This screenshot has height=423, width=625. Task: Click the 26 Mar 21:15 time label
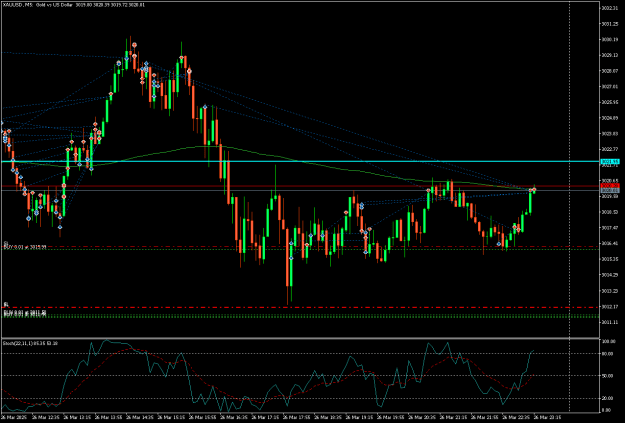[451, 417]
